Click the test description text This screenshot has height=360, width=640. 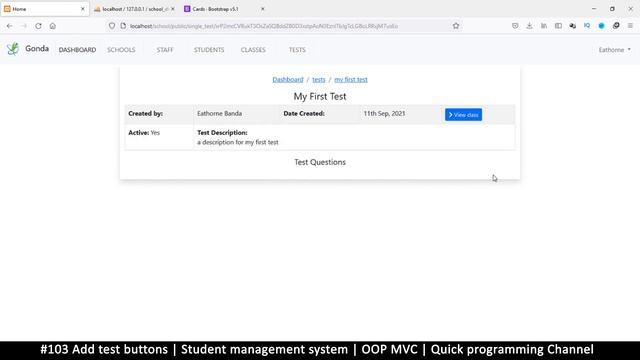pyautogui.click(x=238, y=142)
